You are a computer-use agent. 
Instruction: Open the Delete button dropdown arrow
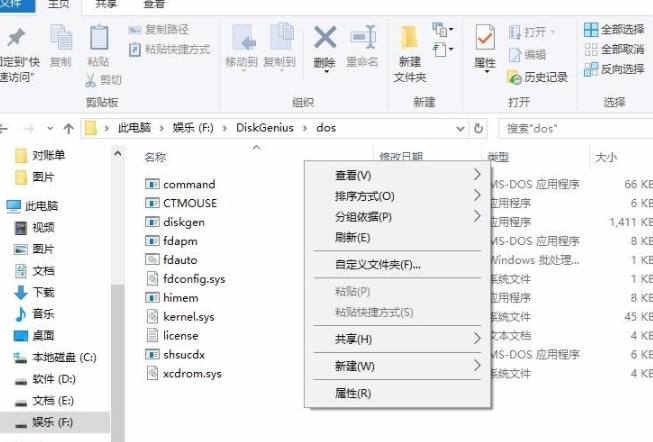point(326,72)
